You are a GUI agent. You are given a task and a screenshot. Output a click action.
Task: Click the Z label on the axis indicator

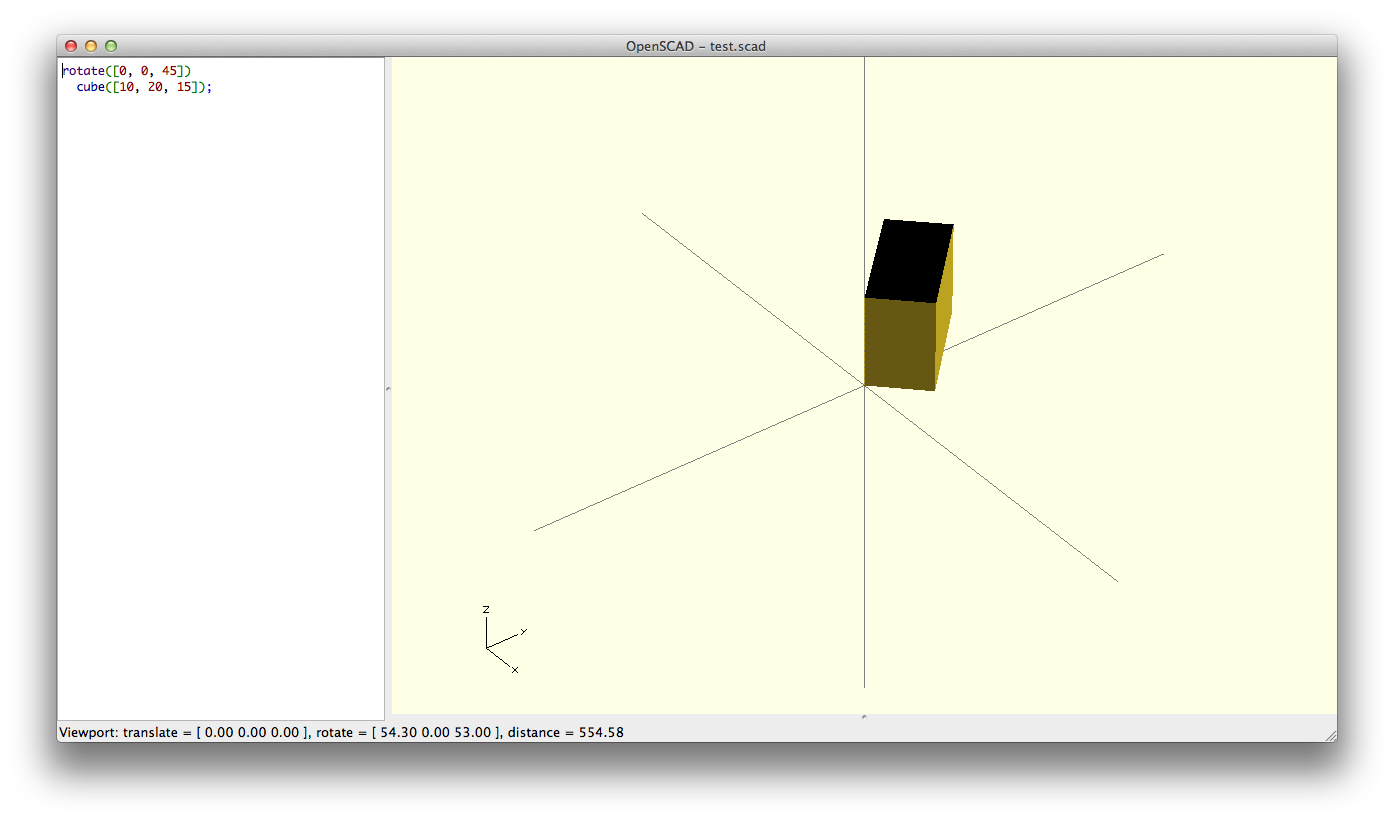(x=486, y=609)
